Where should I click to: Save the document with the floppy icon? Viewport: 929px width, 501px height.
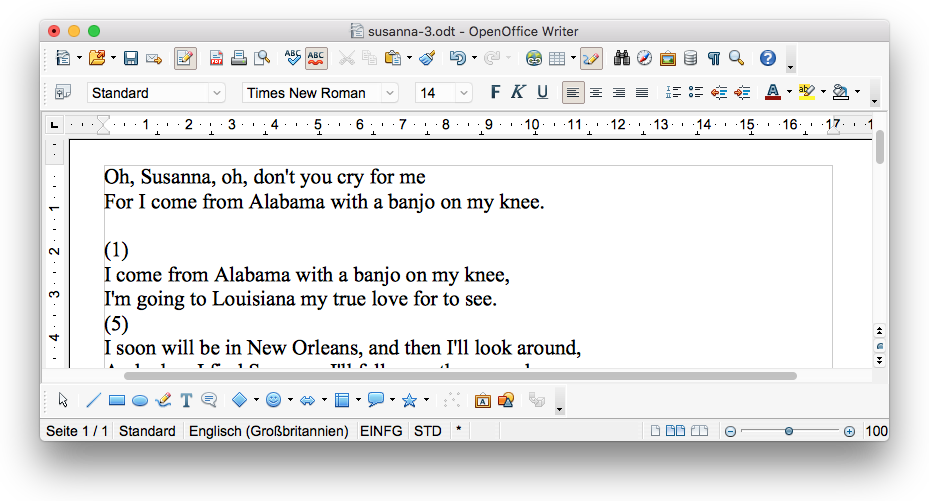pyautogui.click(x=130, y=58)
